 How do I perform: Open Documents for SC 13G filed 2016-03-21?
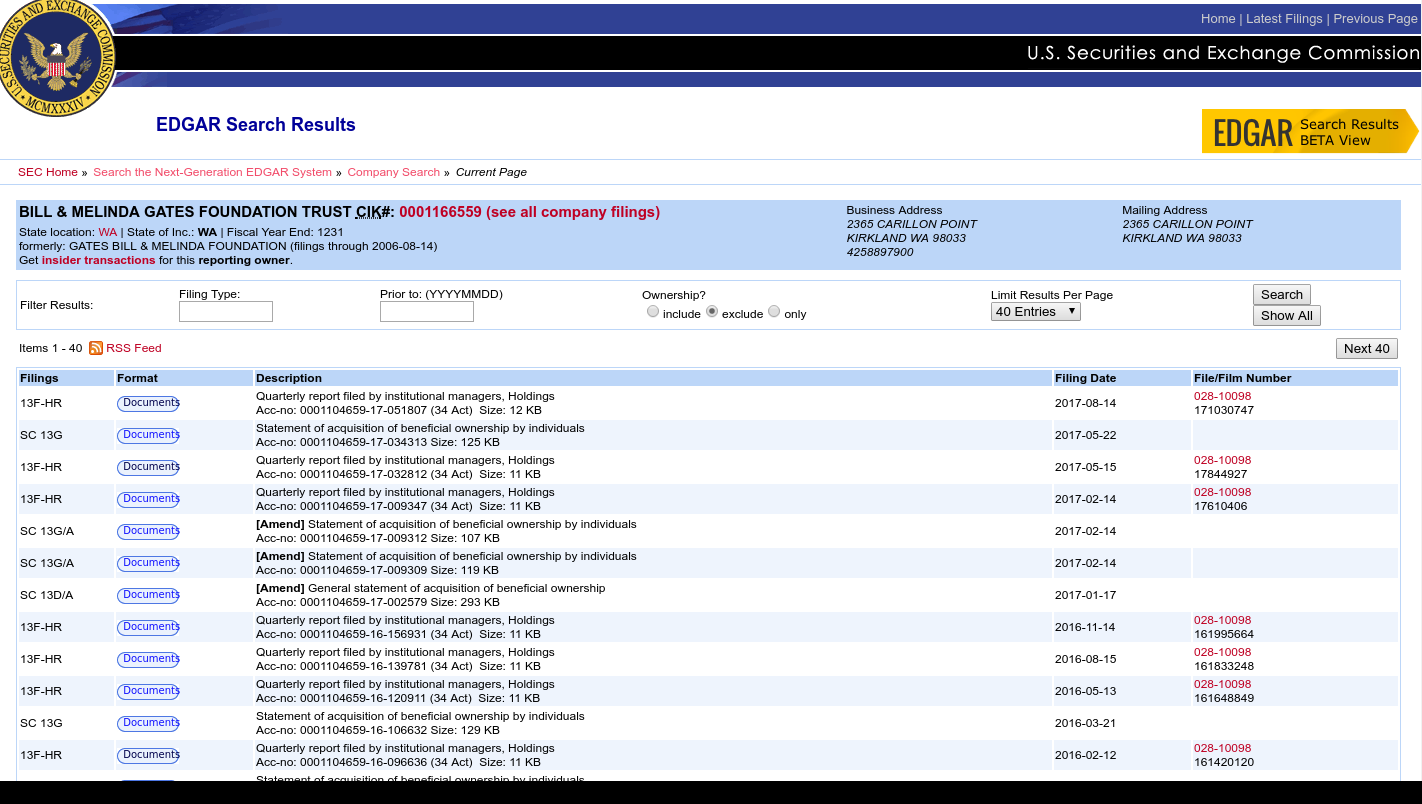click(148, 723)
